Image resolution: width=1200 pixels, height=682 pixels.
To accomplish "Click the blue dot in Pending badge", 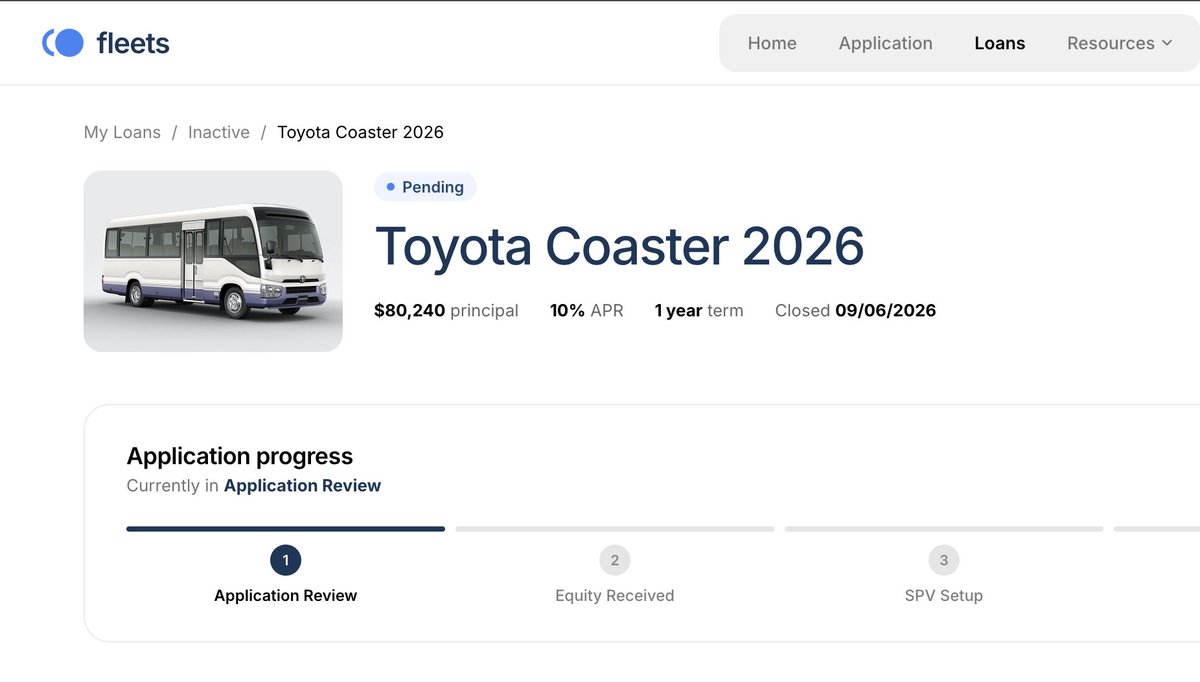I will (x=391, y=187).
